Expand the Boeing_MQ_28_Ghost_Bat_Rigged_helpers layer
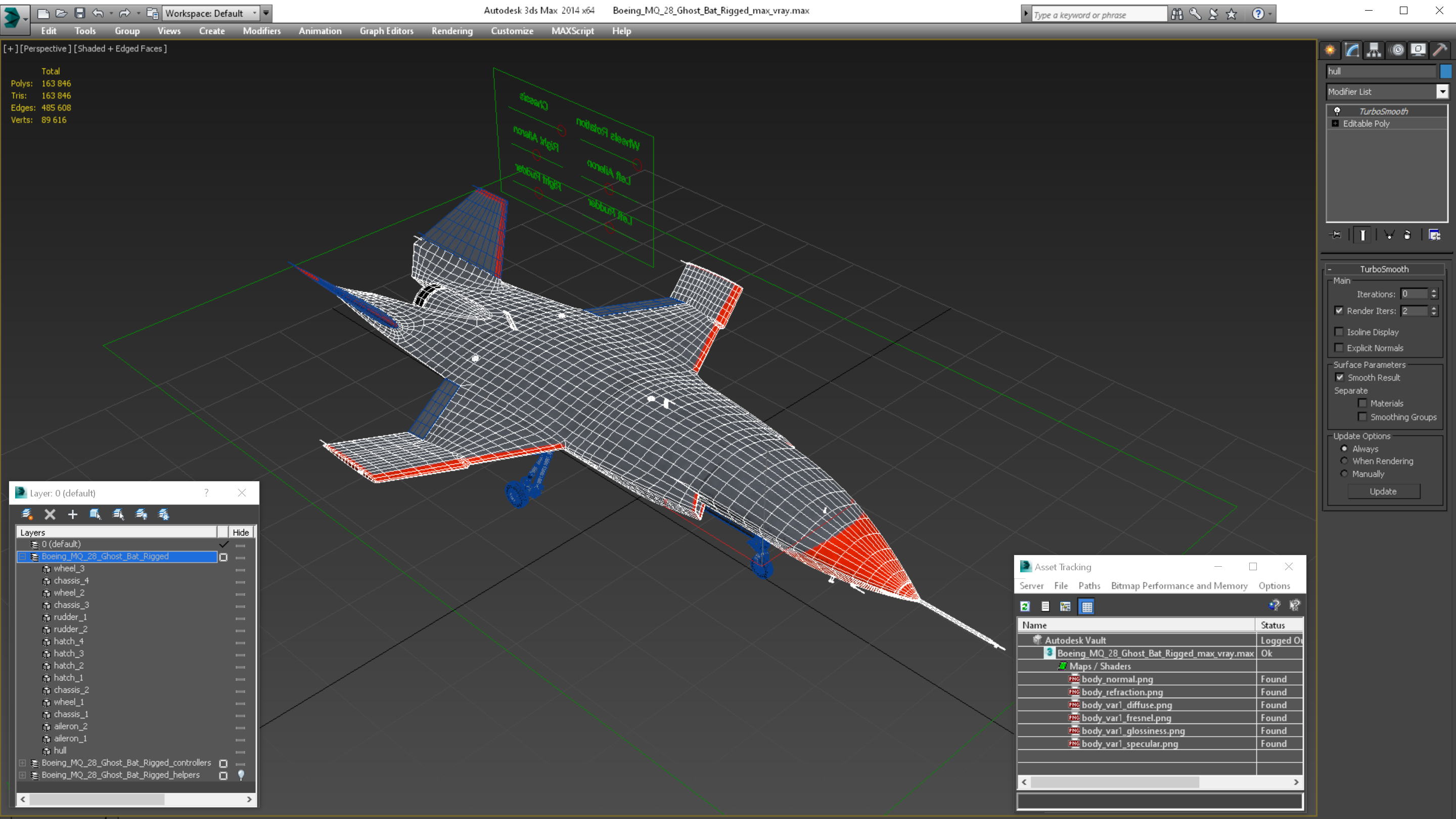Screen dimensions: 1456x819 click(x=23, y=776)
